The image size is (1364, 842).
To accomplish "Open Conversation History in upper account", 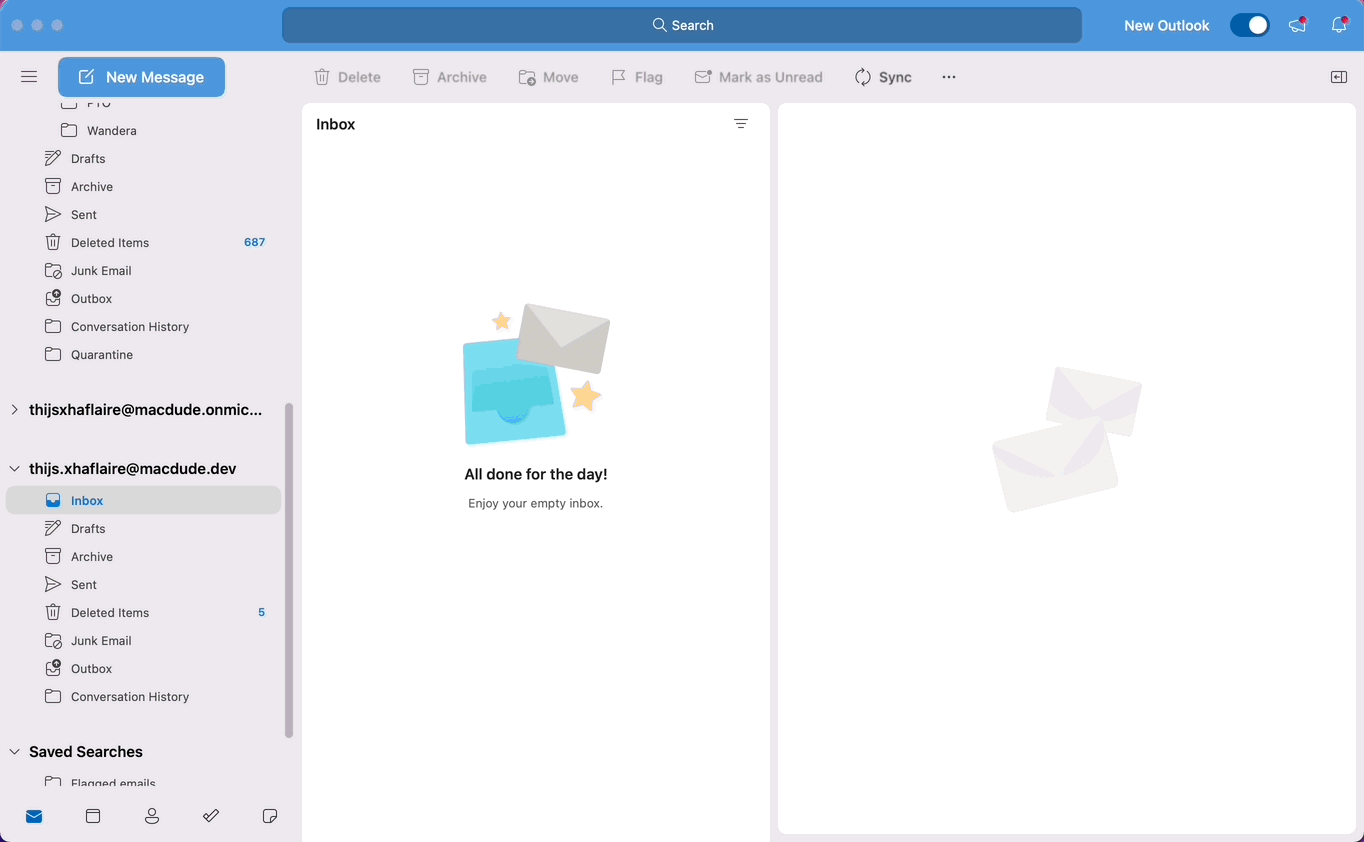I will tap(143, 327).
